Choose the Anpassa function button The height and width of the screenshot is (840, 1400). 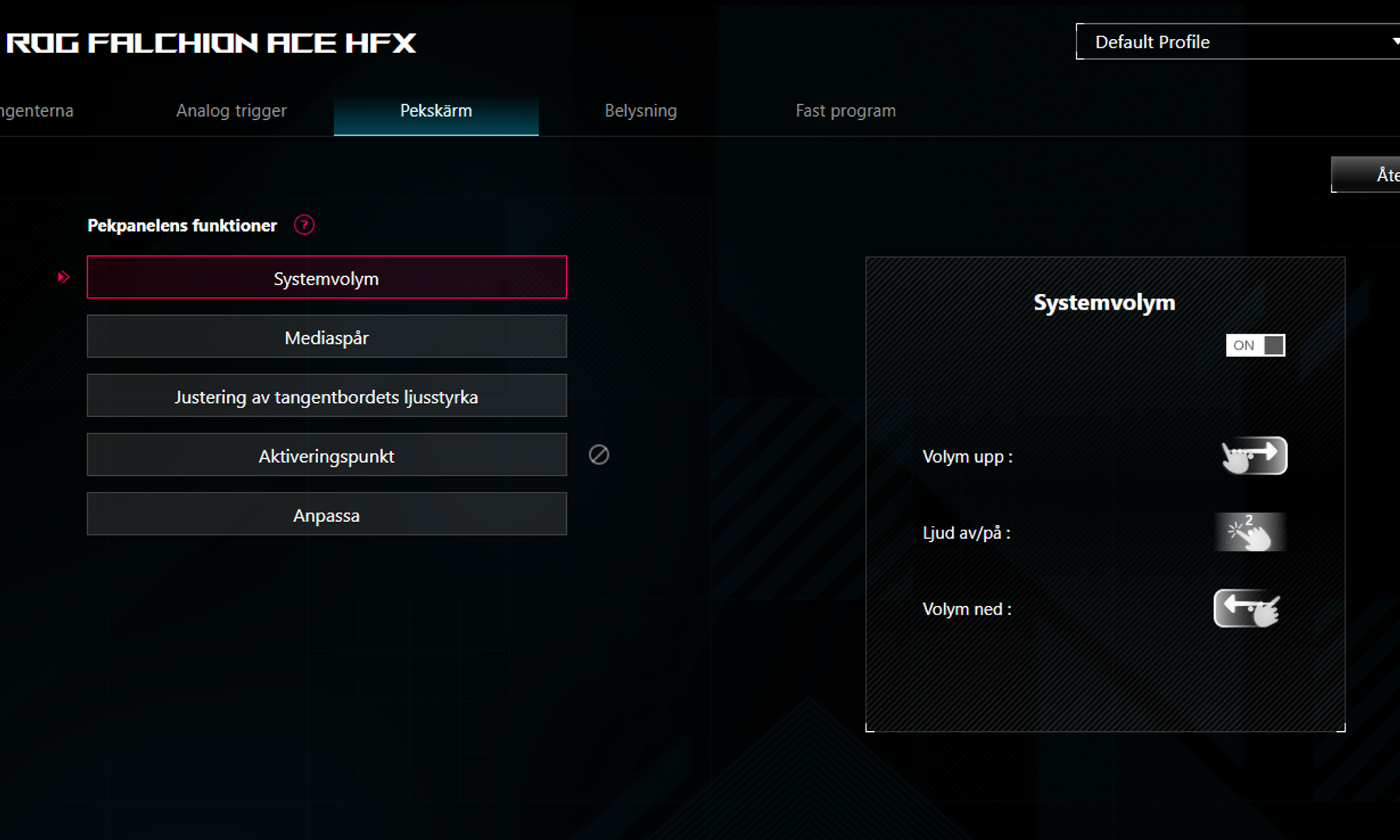point(327,514)
